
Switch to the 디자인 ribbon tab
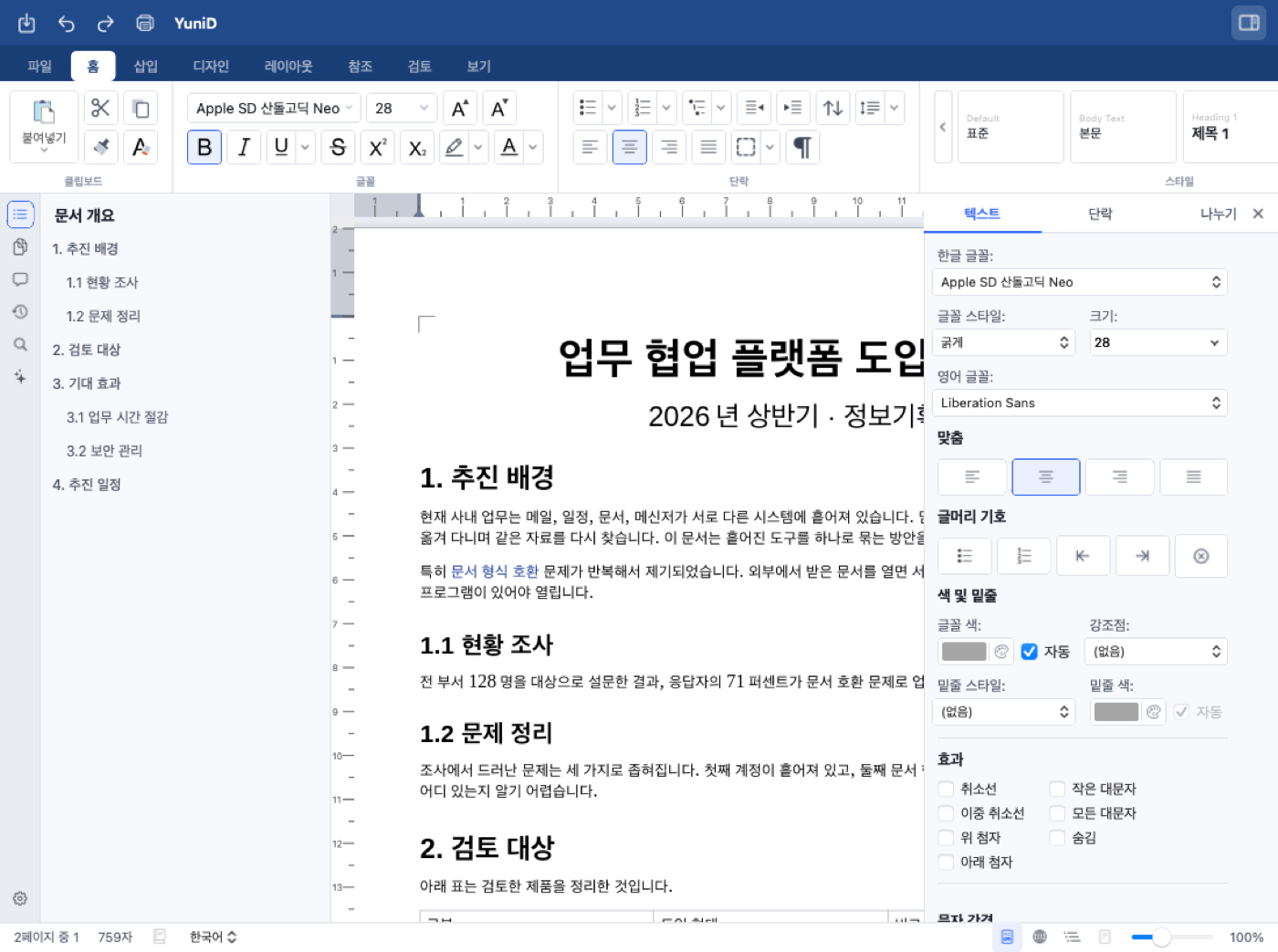(x=211, y=66)
